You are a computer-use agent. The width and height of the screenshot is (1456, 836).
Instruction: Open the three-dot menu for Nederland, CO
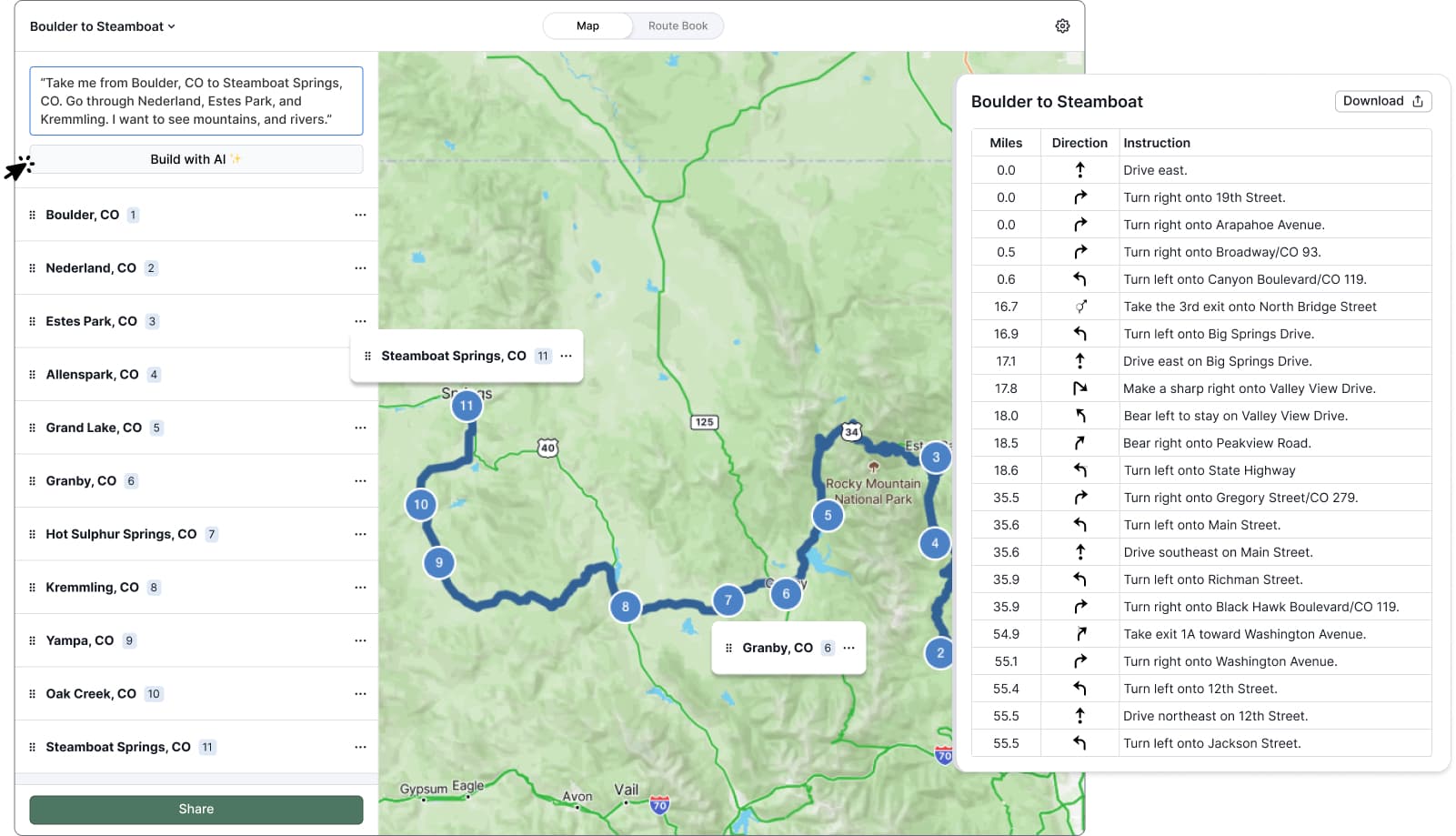tap(360, 268)
